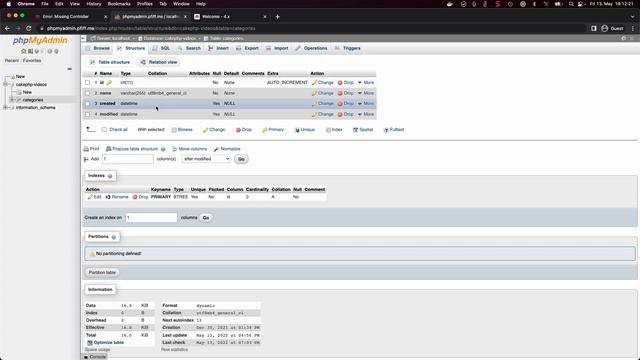Switch to the Browse tab
Screen dimensions: 640x360
[x=98, y=48]
